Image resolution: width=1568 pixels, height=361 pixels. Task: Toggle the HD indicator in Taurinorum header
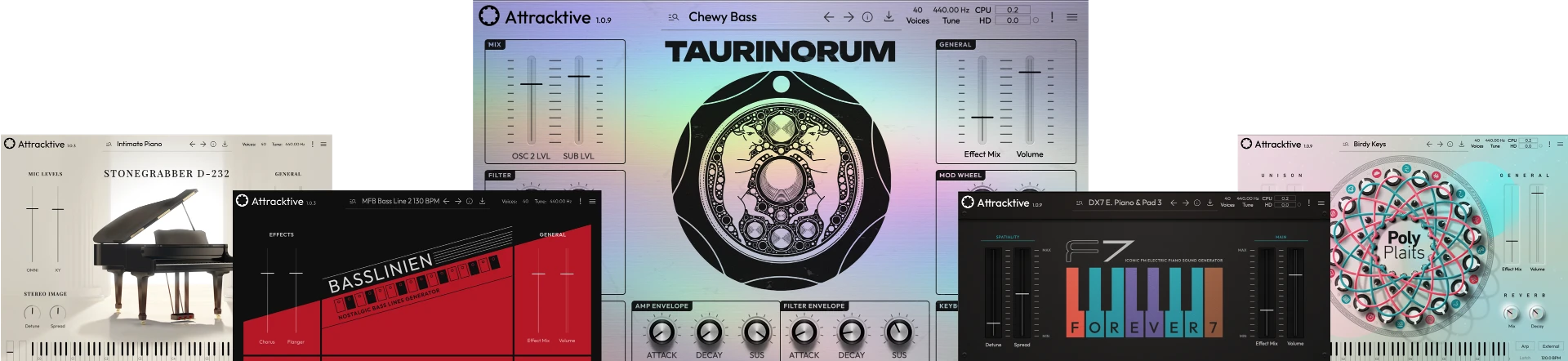(x=1036, y=20)
